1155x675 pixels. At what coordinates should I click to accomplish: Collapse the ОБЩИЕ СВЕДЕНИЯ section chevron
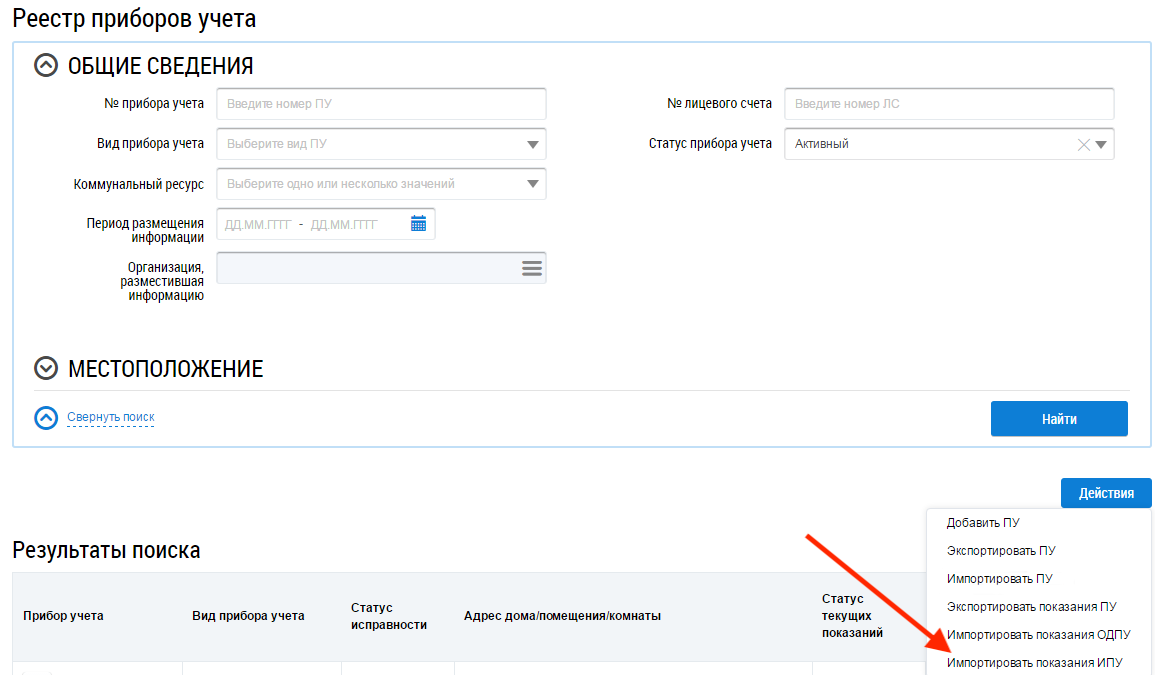(46, 66)
